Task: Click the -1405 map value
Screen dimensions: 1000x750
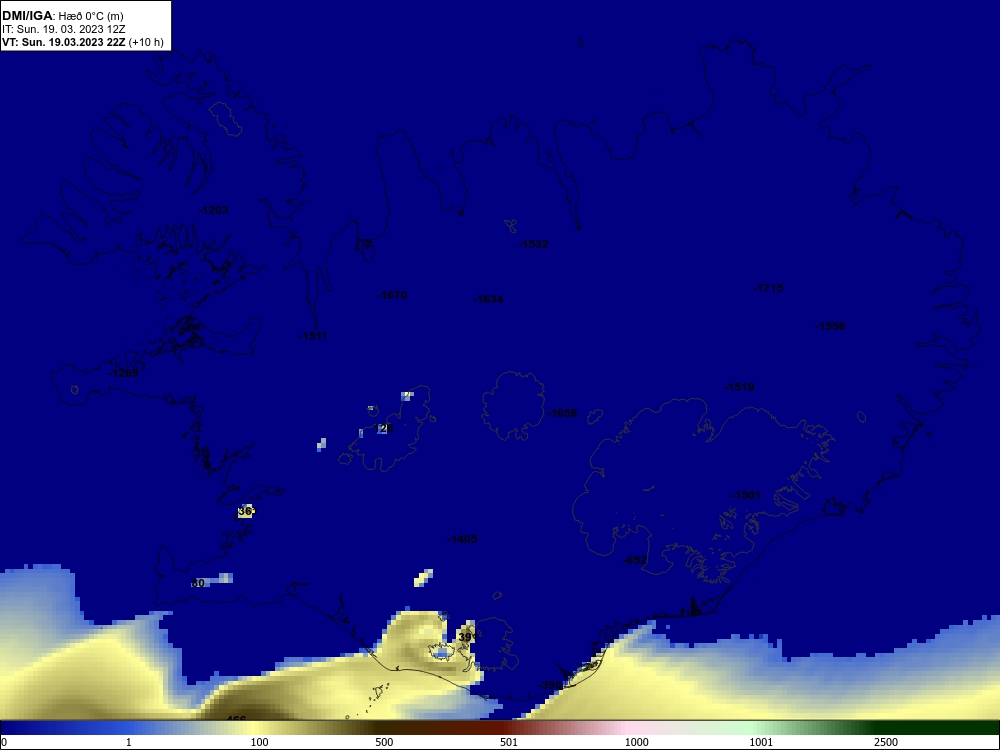Action: 462,539
